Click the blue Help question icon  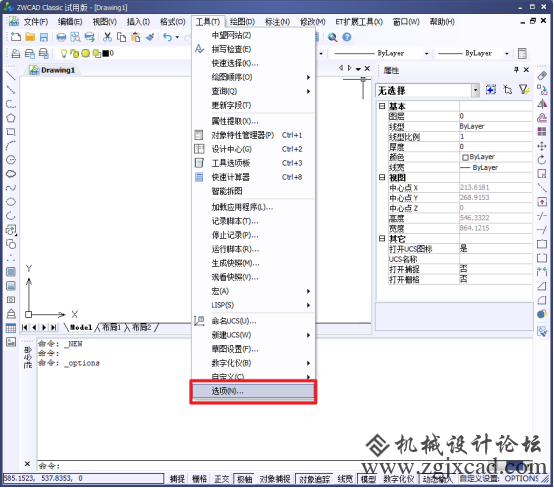347,37
